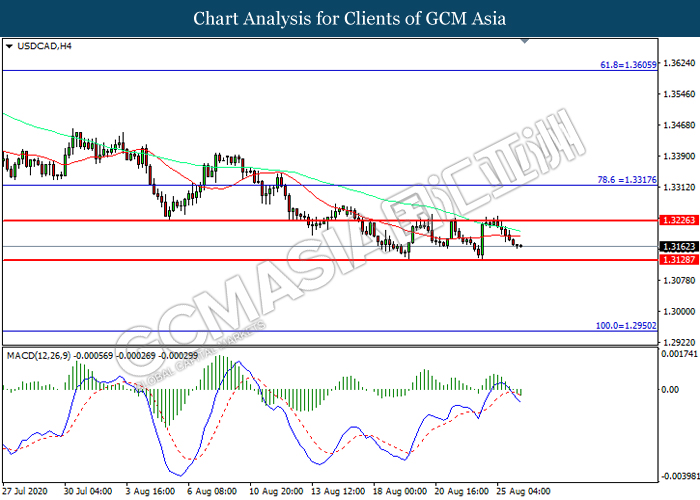Select the 78.6 =1.33176 Fibonacci label
This screenshot has width=700, height=500.
(627, 179)
